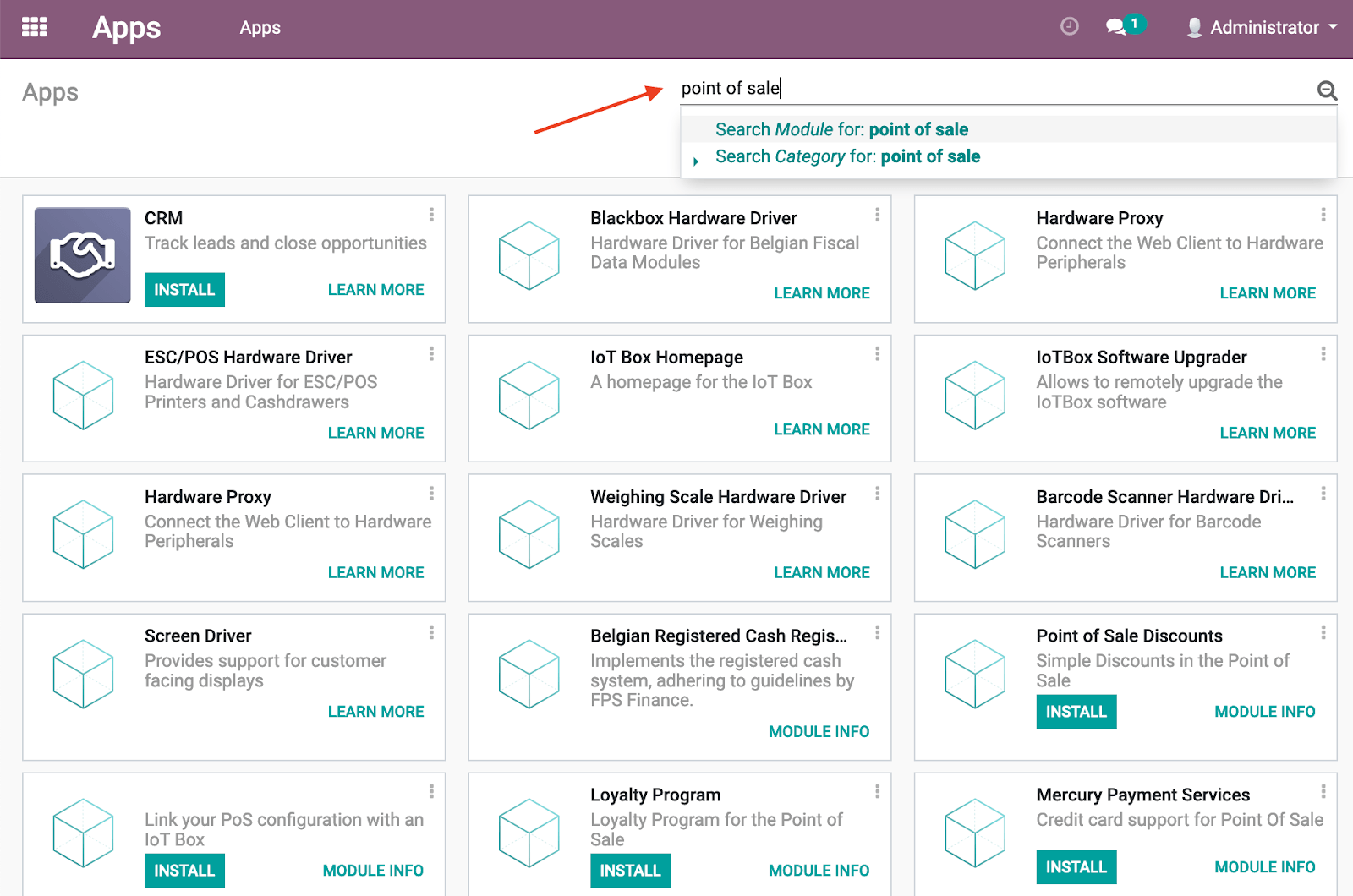Open kebab dropdown on Mercury Payment Services card
Screen dimensions: 1353x896
tap(1323, 791)
